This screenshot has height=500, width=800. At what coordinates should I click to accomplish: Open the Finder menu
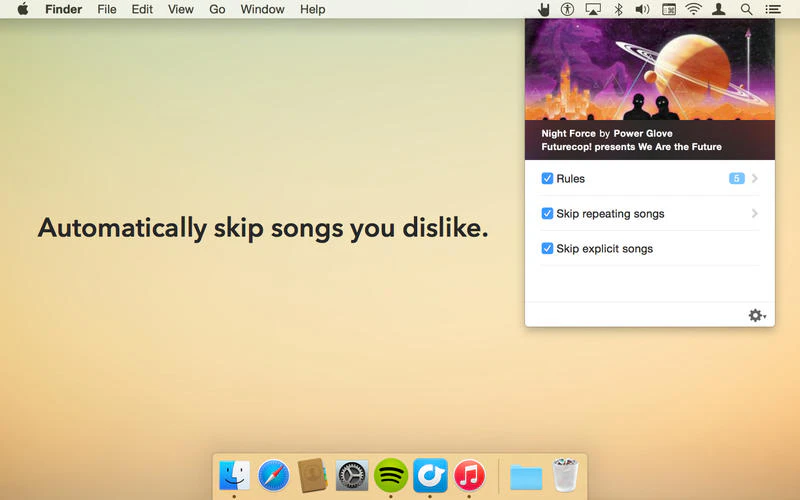tap(63, 9)
